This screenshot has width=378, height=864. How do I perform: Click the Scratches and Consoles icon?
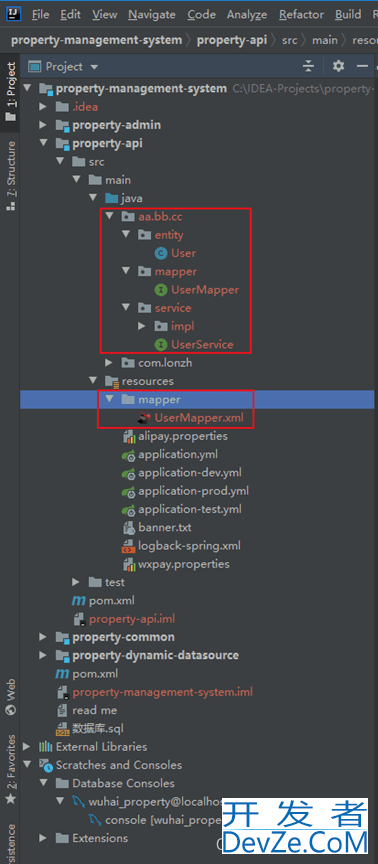(46, 765)
